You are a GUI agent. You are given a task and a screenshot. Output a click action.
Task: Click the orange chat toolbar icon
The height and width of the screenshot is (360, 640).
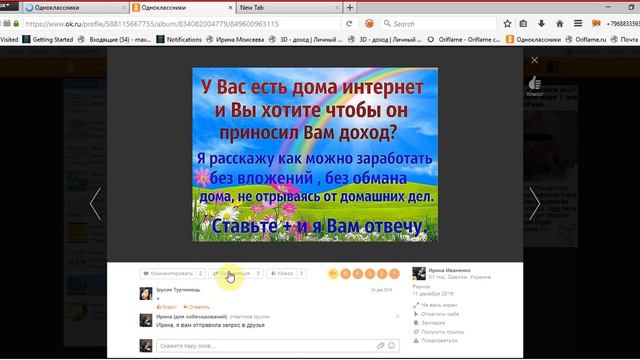point(596,24)
